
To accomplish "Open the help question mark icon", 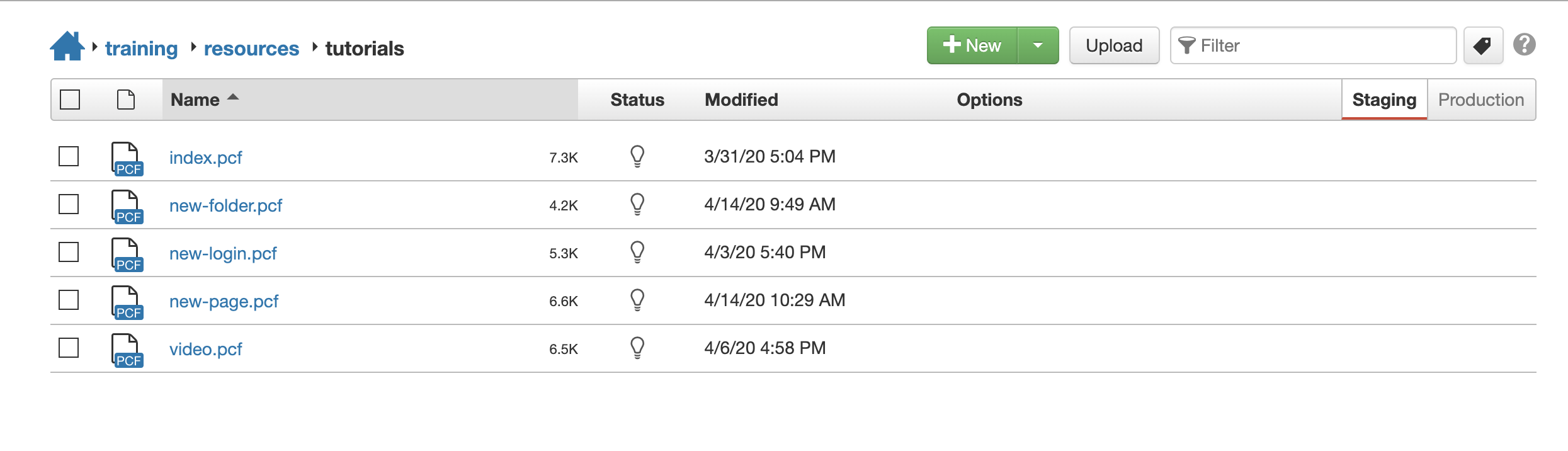I will (1525, 45).
